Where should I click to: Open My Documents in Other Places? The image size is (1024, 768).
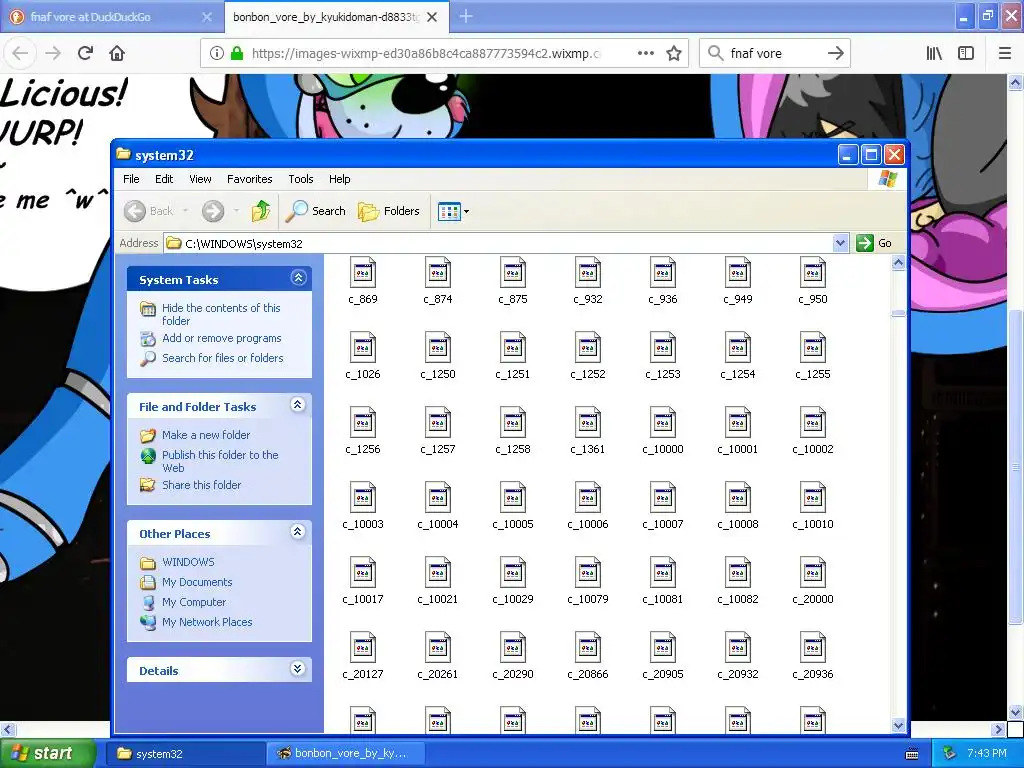(x=197, y=582)
